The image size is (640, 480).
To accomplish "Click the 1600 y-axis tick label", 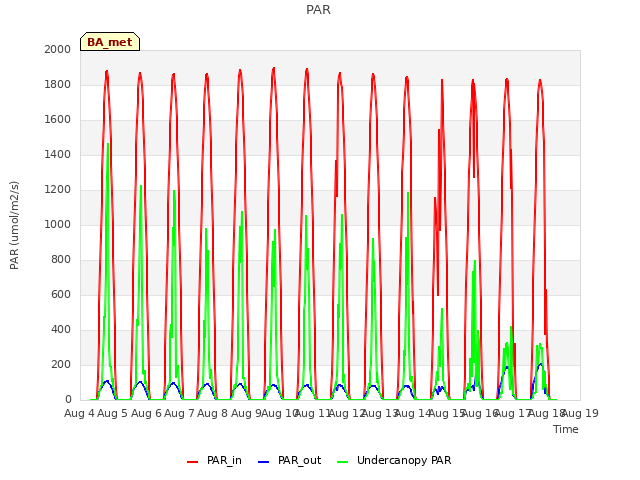I will 58,120.
